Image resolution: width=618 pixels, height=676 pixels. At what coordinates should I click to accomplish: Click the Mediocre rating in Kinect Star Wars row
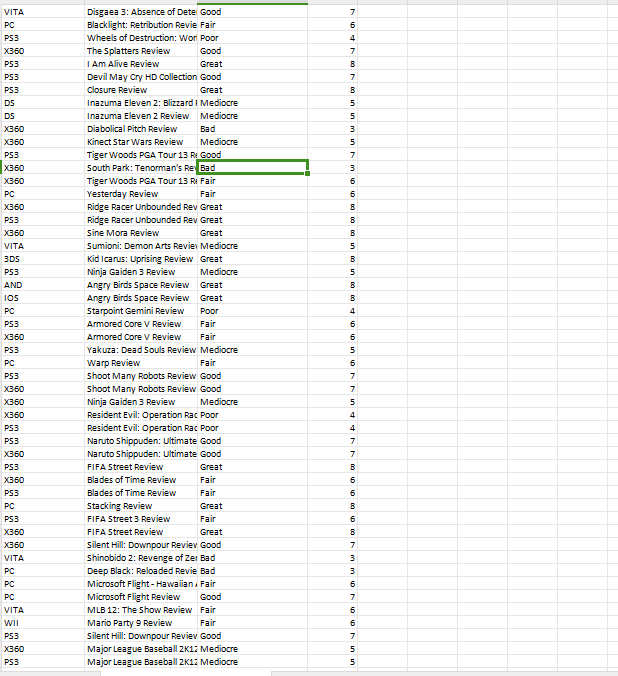(253, 142)
